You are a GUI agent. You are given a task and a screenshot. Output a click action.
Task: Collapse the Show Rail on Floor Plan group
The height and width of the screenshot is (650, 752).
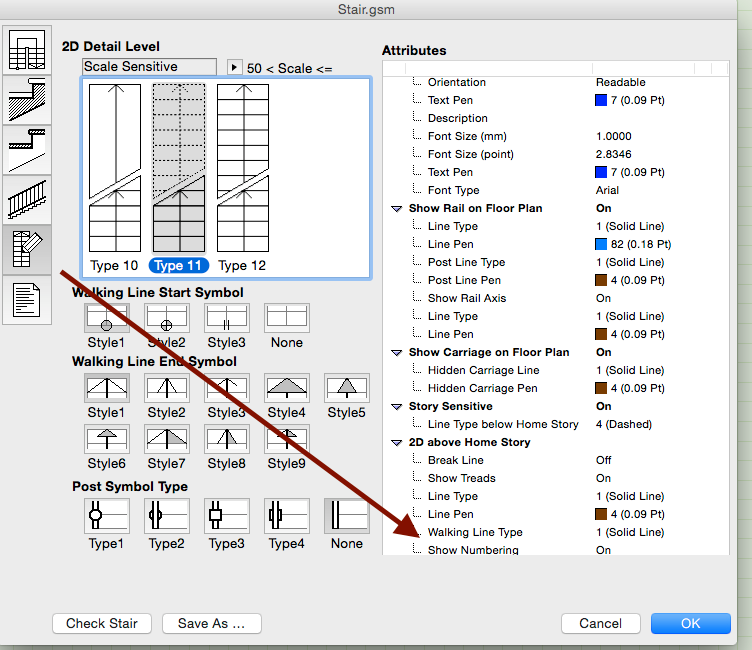397,209
